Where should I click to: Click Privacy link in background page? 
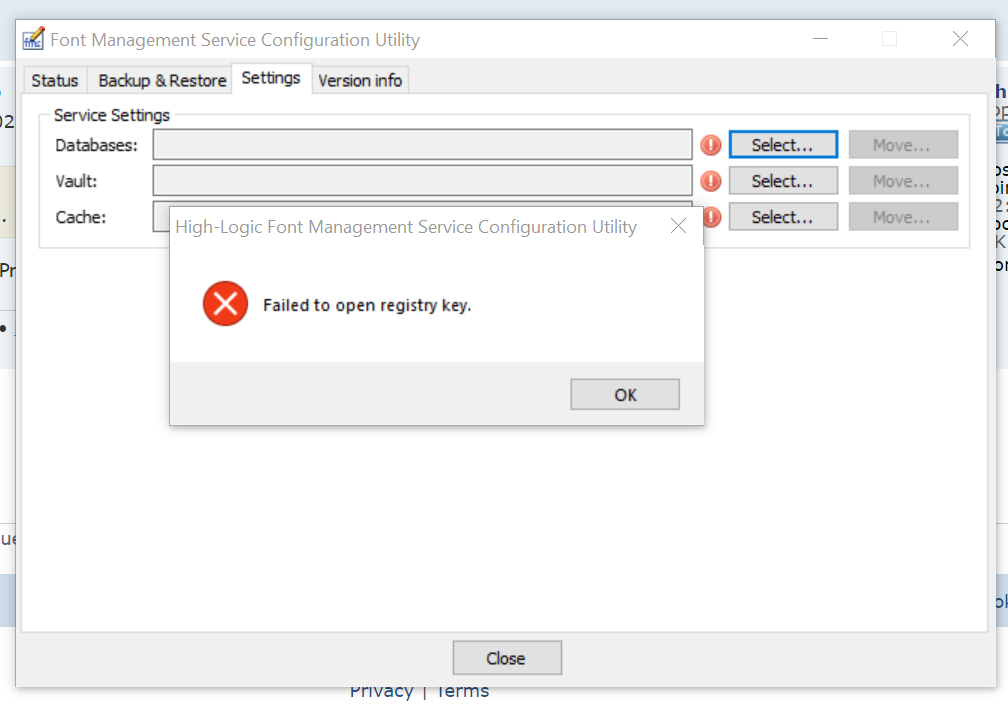pos(381,693)
